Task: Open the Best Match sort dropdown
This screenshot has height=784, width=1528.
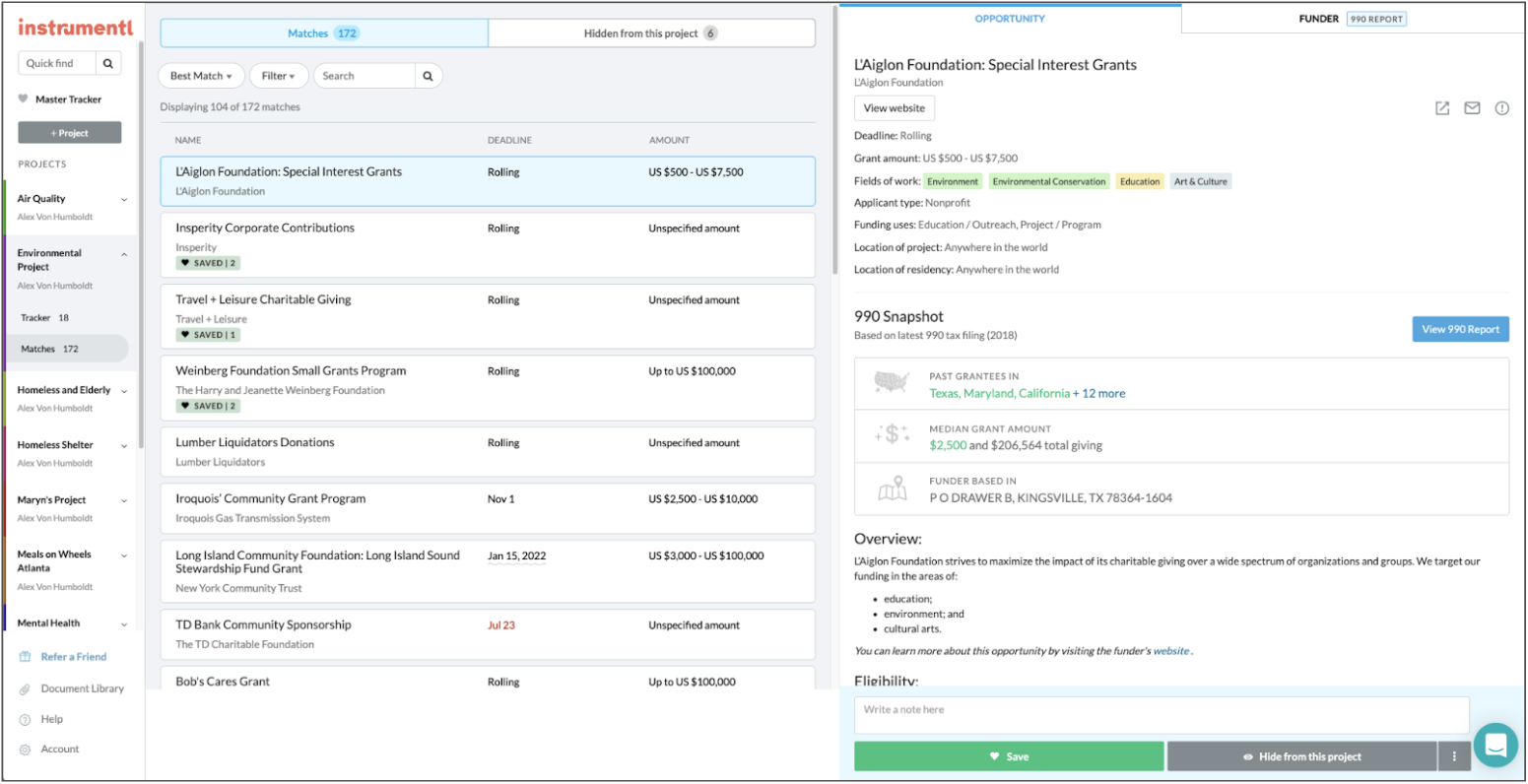Action: (201, 76)
